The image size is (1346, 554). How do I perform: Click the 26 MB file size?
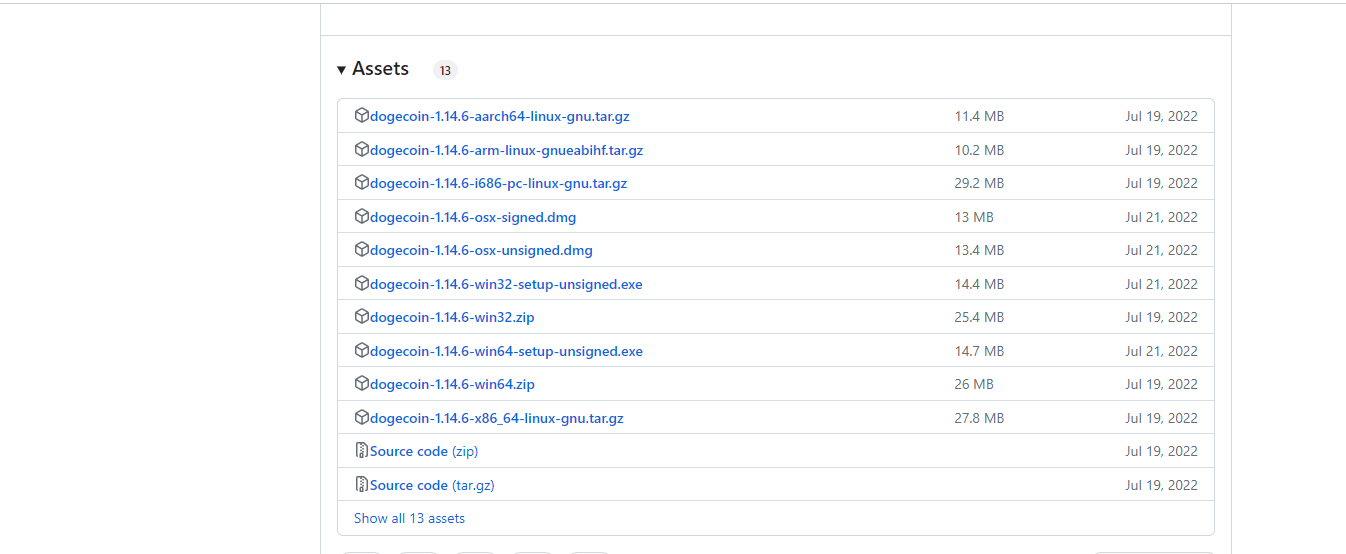click(974, 384)
